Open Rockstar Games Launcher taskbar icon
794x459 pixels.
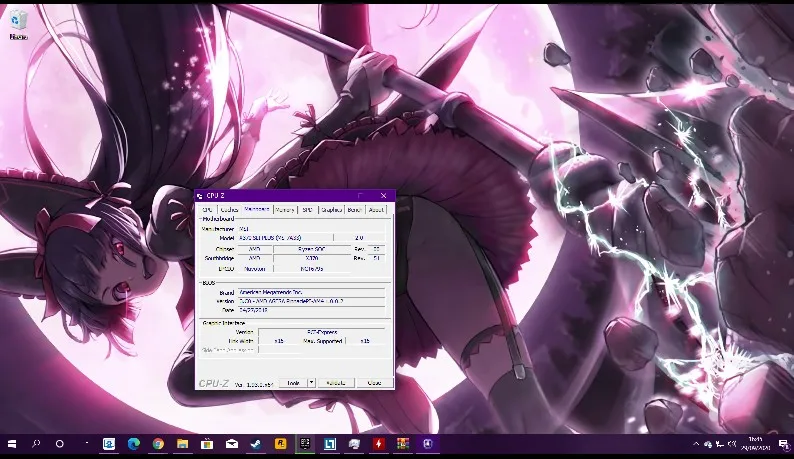[281, 443]
